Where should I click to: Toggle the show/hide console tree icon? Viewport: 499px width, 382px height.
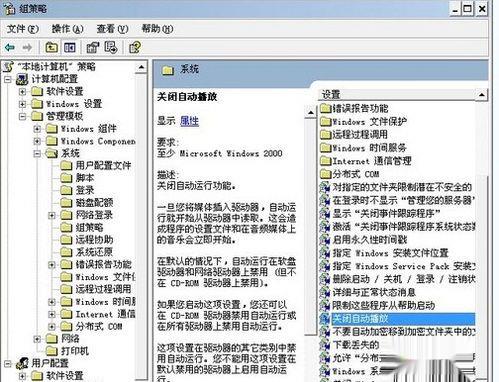pyautogui.click(x=70, y=47)
